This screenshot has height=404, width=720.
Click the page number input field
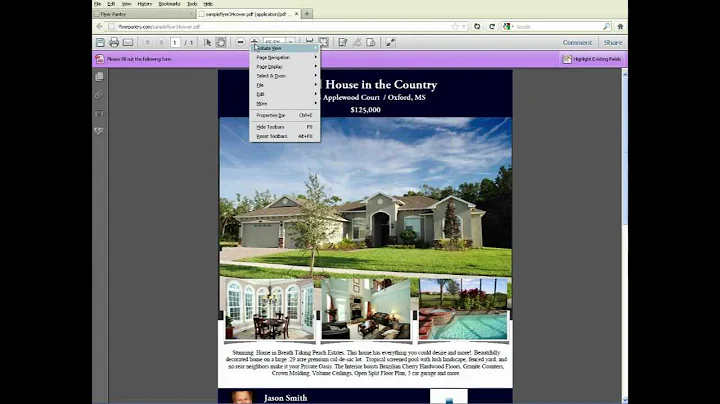coord(175,42)
